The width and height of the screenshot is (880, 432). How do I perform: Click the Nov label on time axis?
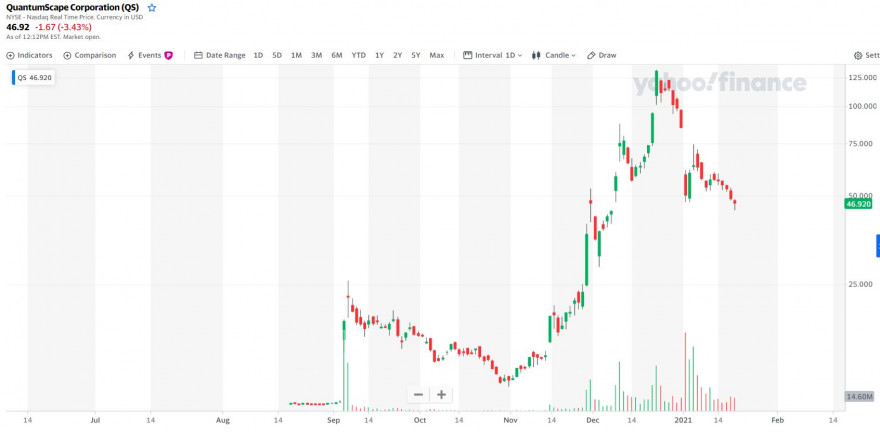pyautogui.click(x=510, y=419)
